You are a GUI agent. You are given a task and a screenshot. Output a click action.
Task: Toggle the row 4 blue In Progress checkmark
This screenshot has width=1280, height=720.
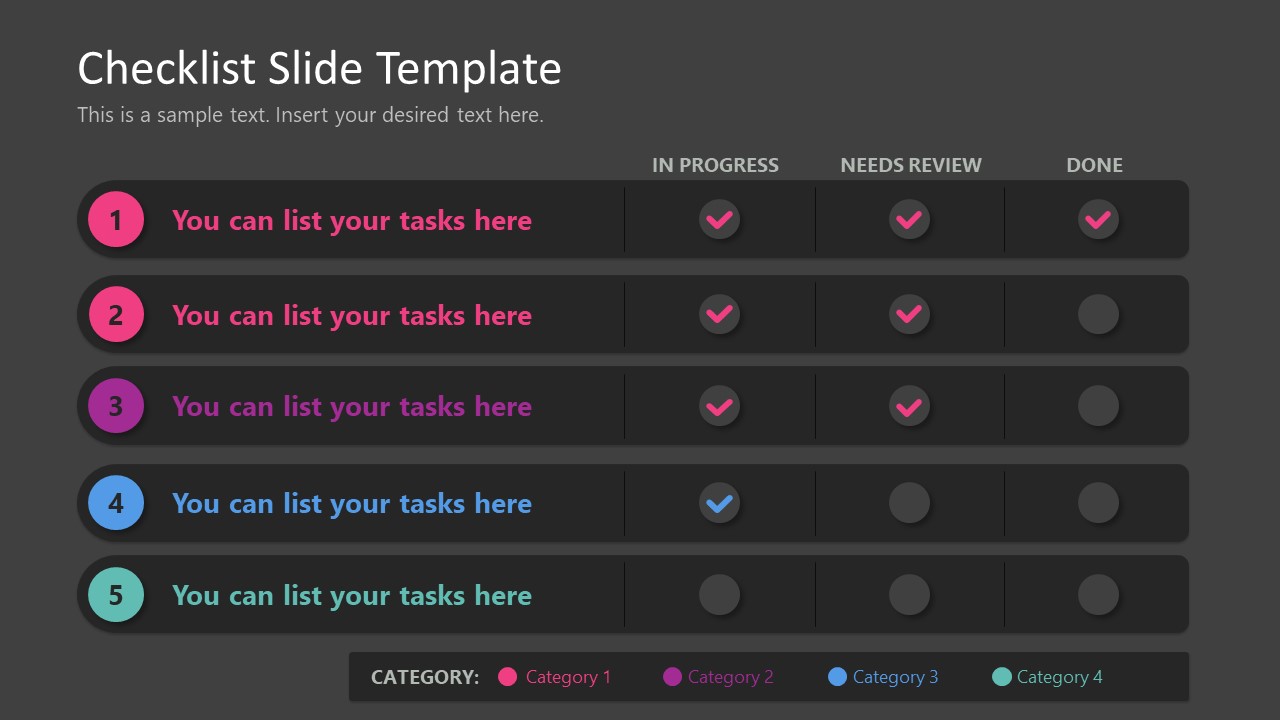[x=719, y=503]
